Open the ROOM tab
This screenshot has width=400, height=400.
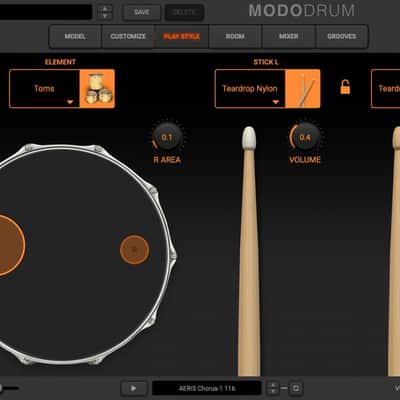(x=235, y=36)
